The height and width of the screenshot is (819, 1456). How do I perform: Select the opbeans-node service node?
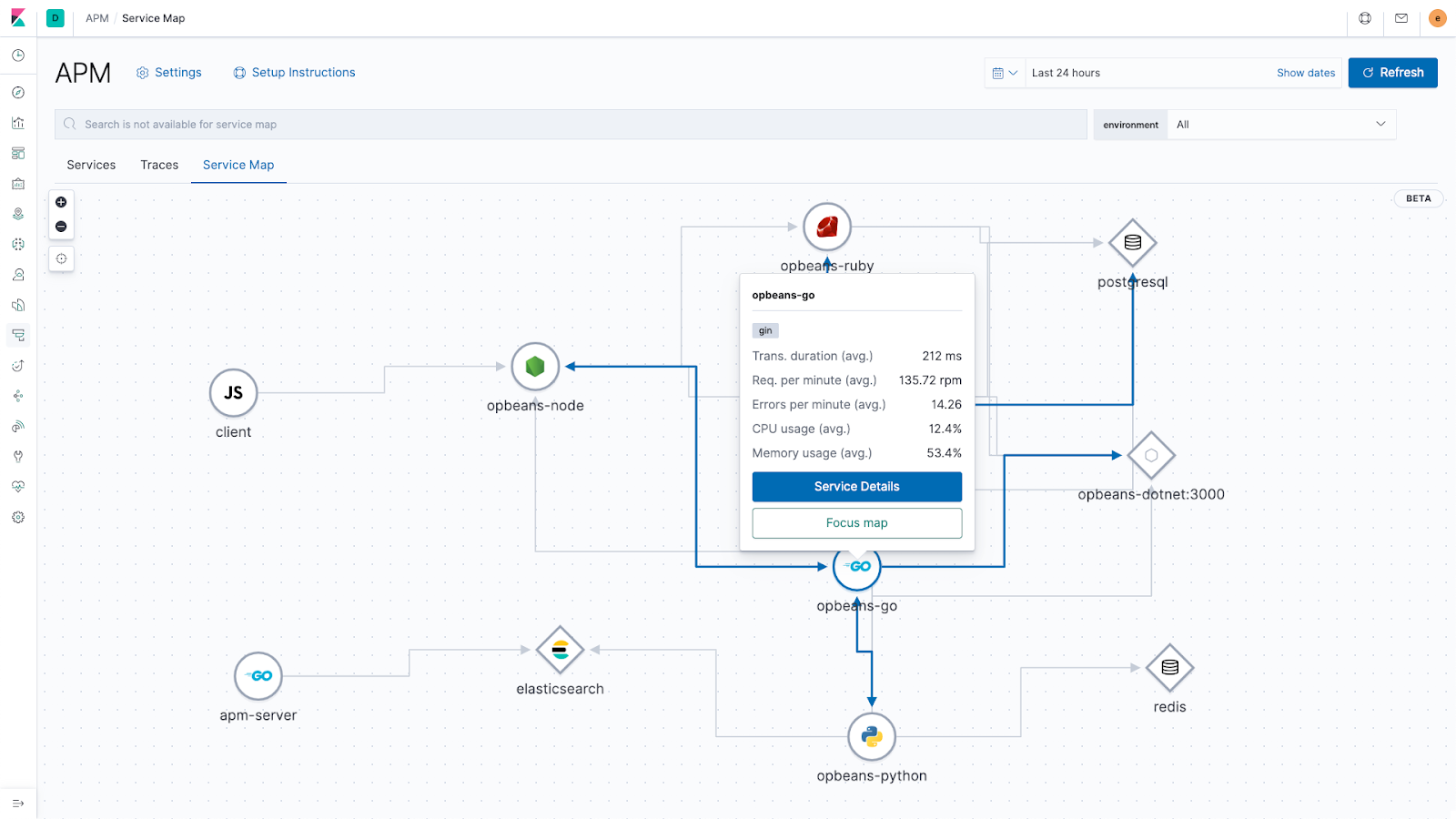535,366
